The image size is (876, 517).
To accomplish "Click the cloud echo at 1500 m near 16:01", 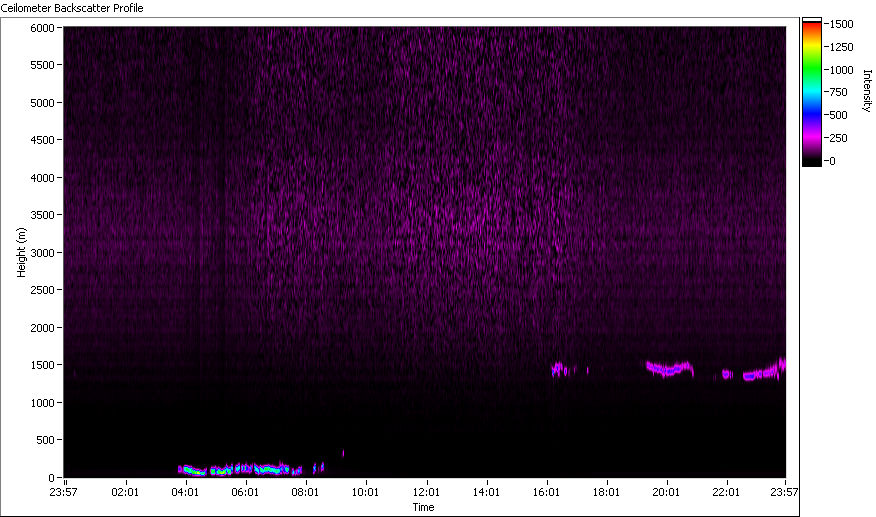I will (560, 369).
